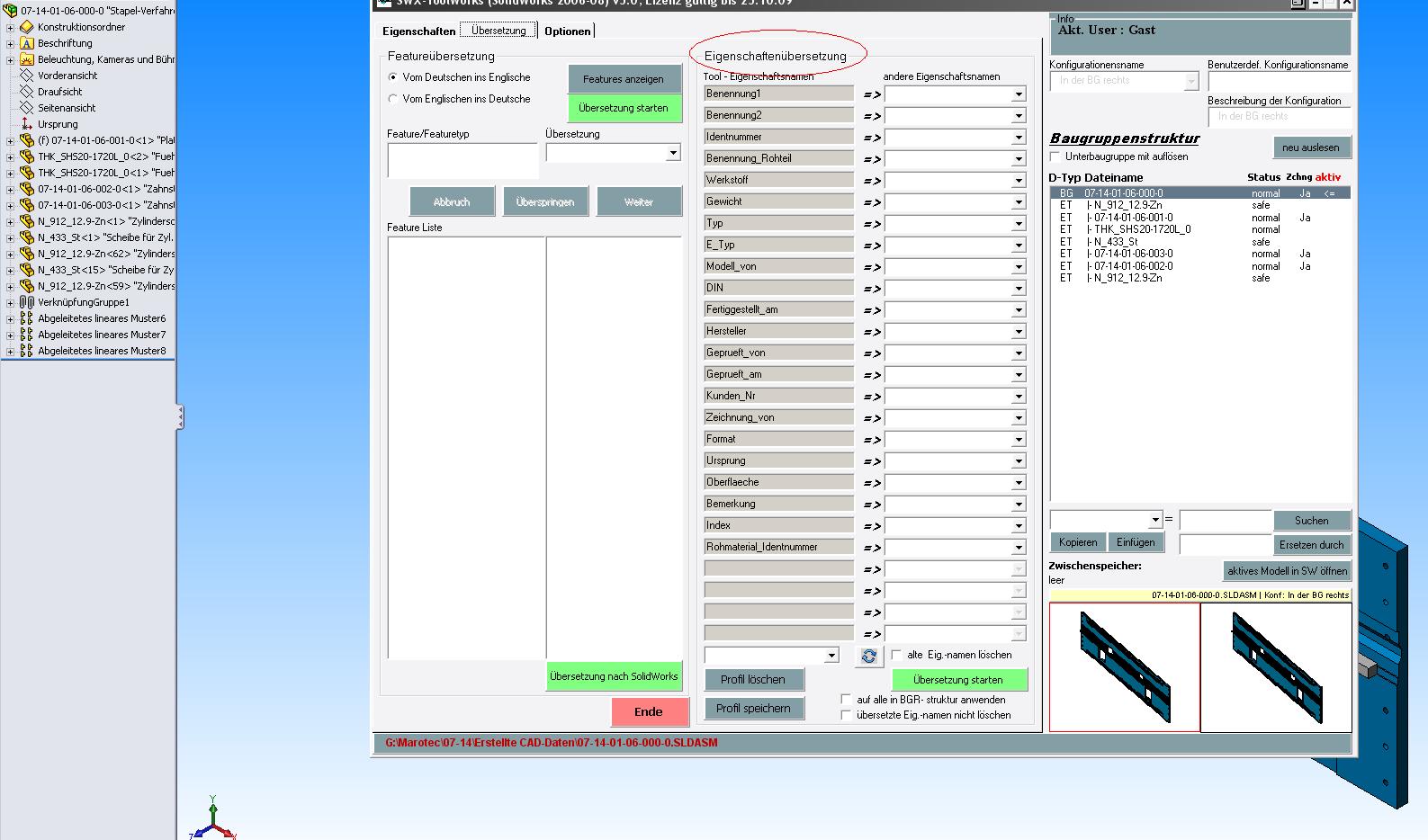The image size is (1428, 840).
Task: Click the 'Ersetzen durch' button
Action: pyautogui.click(x=1311, y=545)
